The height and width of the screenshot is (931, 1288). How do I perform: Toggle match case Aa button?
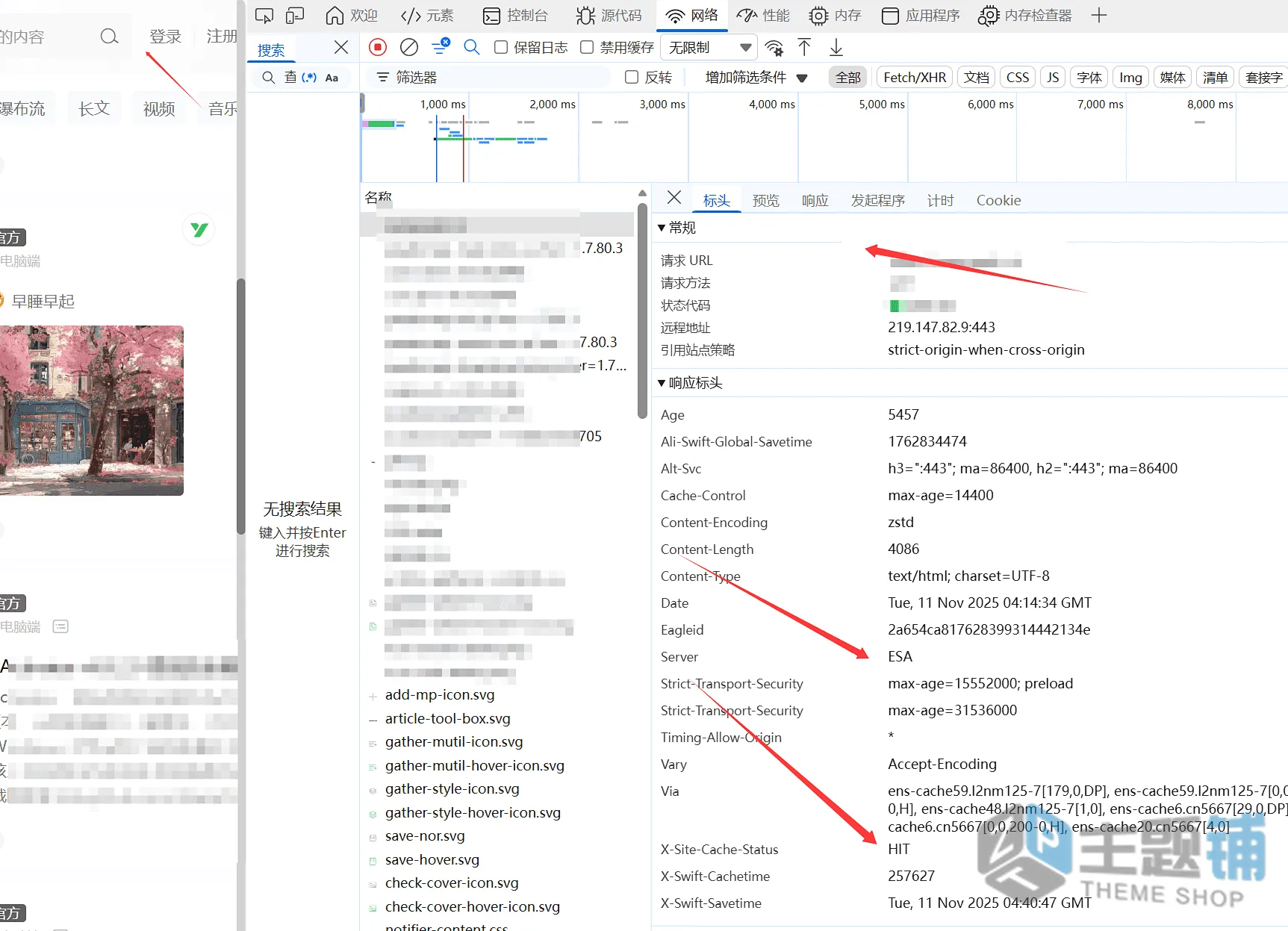[332, 78]
